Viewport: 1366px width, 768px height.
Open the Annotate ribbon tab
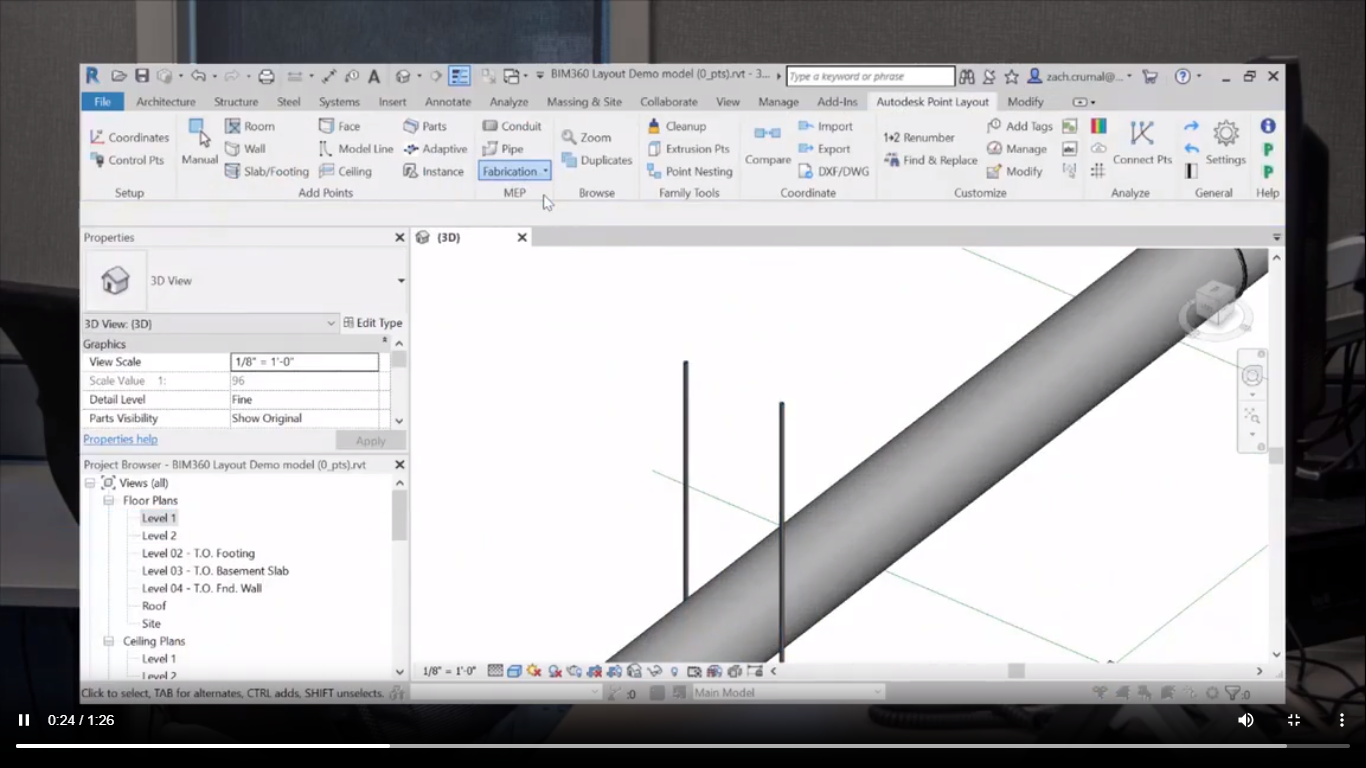point(448,102)
